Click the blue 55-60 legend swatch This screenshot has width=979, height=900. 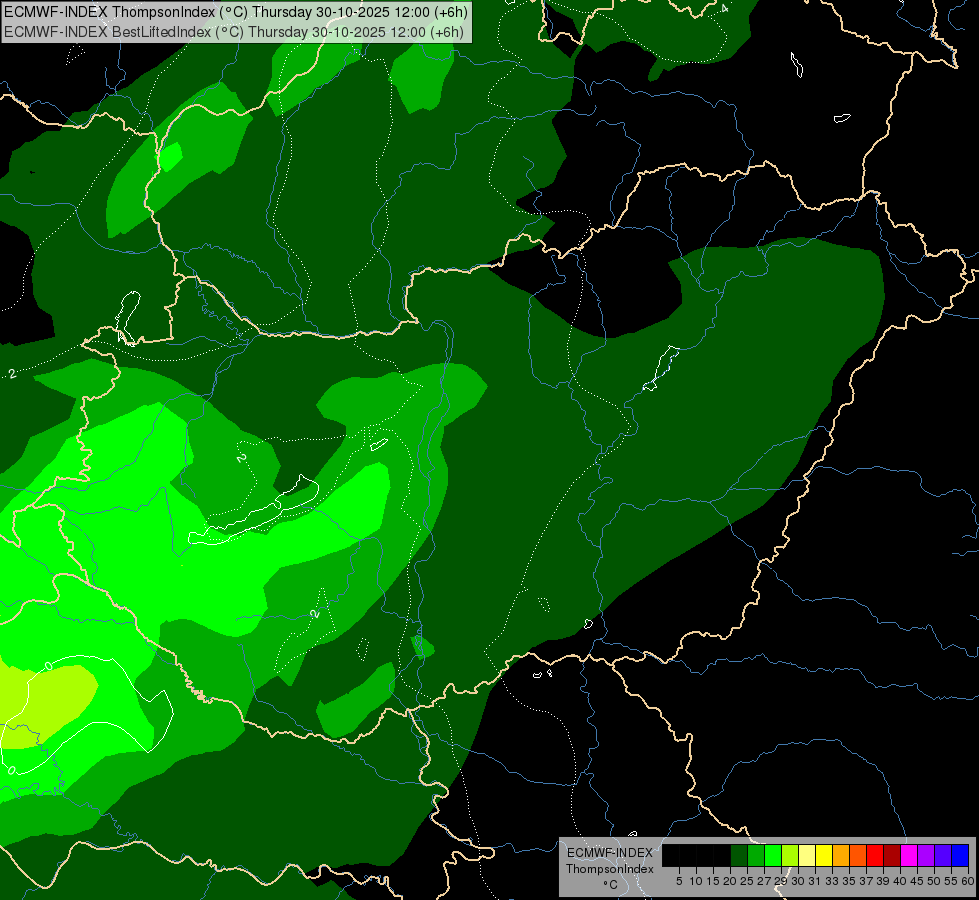[x=960, y=855]
